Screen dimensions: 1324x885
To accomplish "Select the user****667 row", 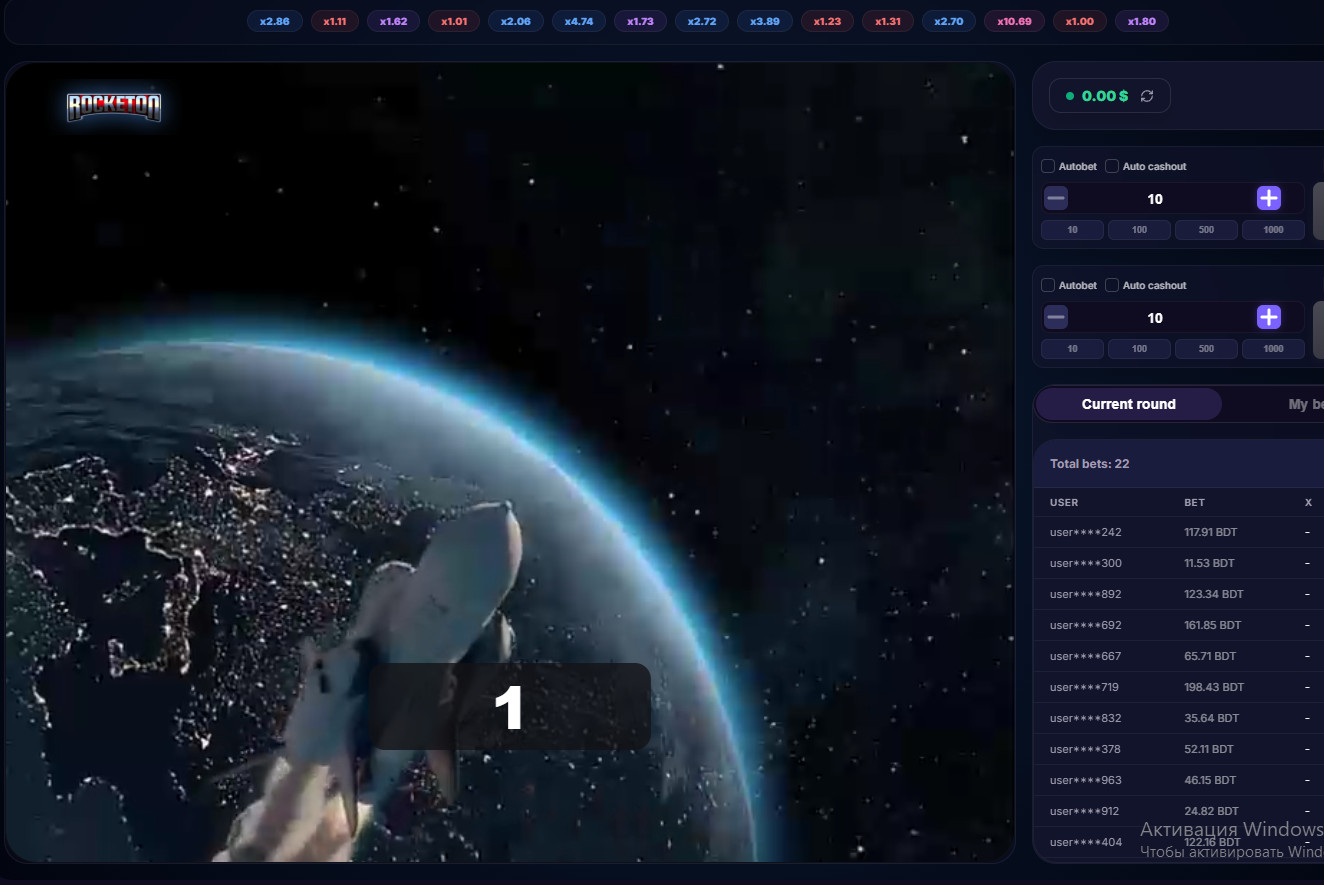I will (x=1180, y=656).
